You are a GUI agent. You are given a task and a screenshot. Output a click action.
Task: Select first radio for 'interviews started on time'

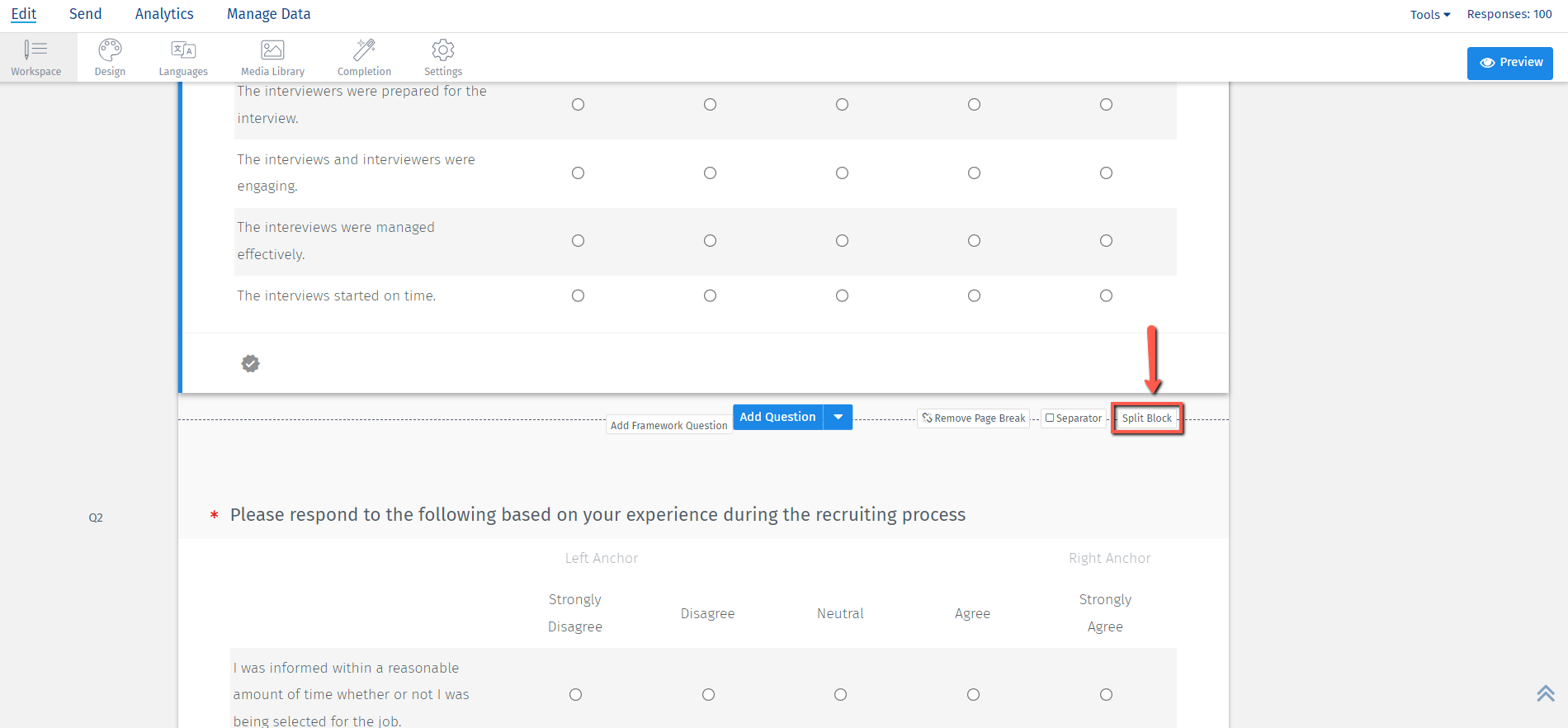[578, 295]
